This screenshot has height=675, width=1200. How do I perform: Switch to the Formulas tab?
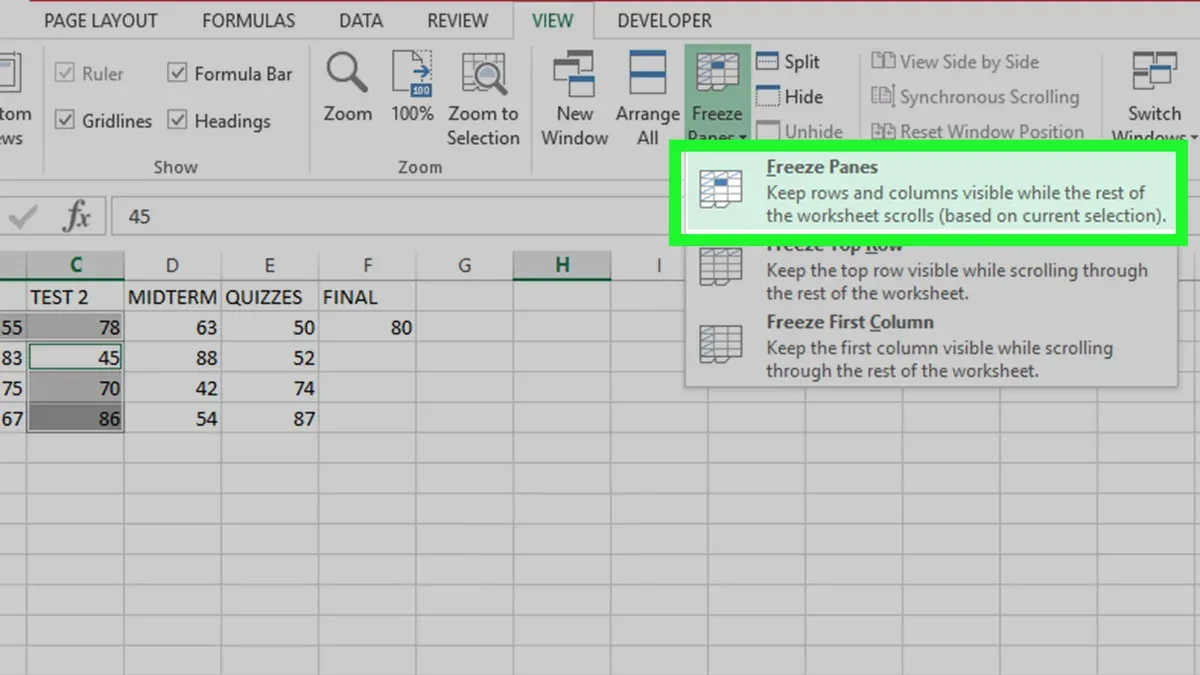coord(248,21)
